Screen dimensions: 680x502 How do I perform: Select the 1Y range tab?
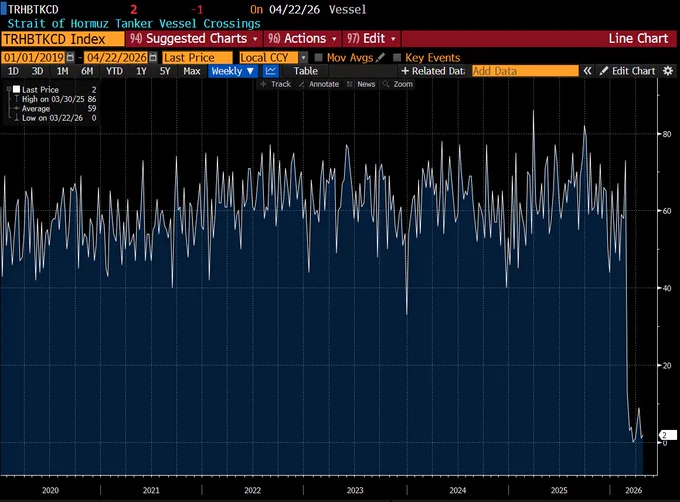[x=141, y=71]
